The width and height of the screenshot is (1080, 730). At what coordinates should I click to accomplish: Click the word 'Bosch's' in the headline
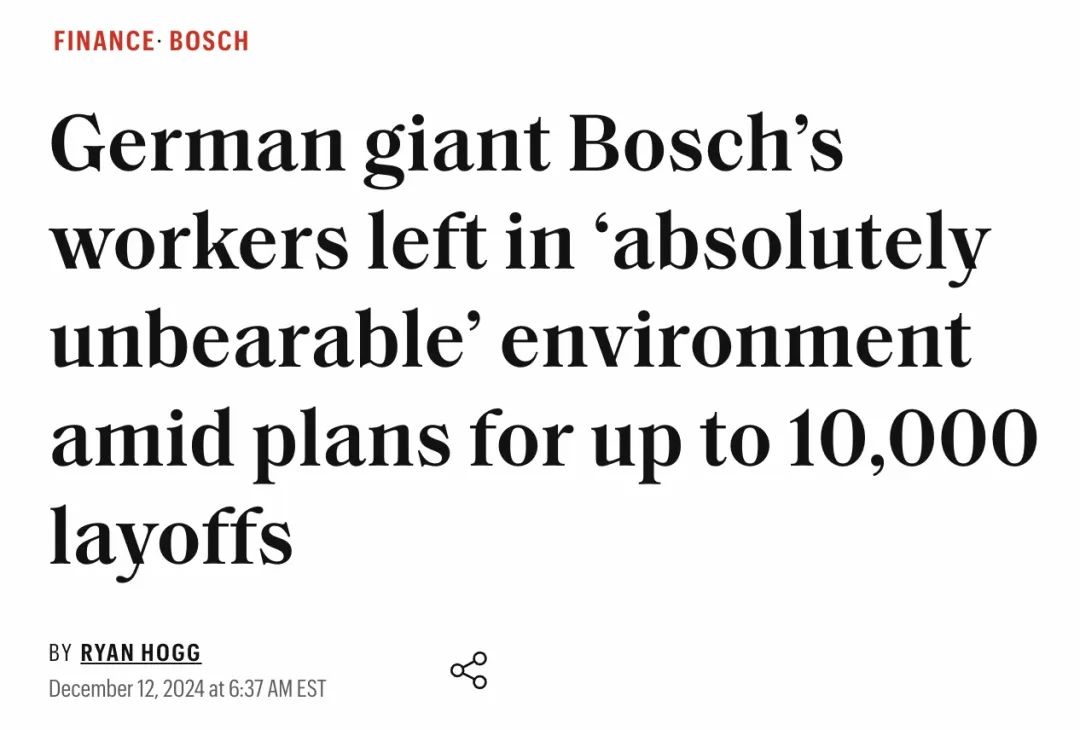(707, 142)
